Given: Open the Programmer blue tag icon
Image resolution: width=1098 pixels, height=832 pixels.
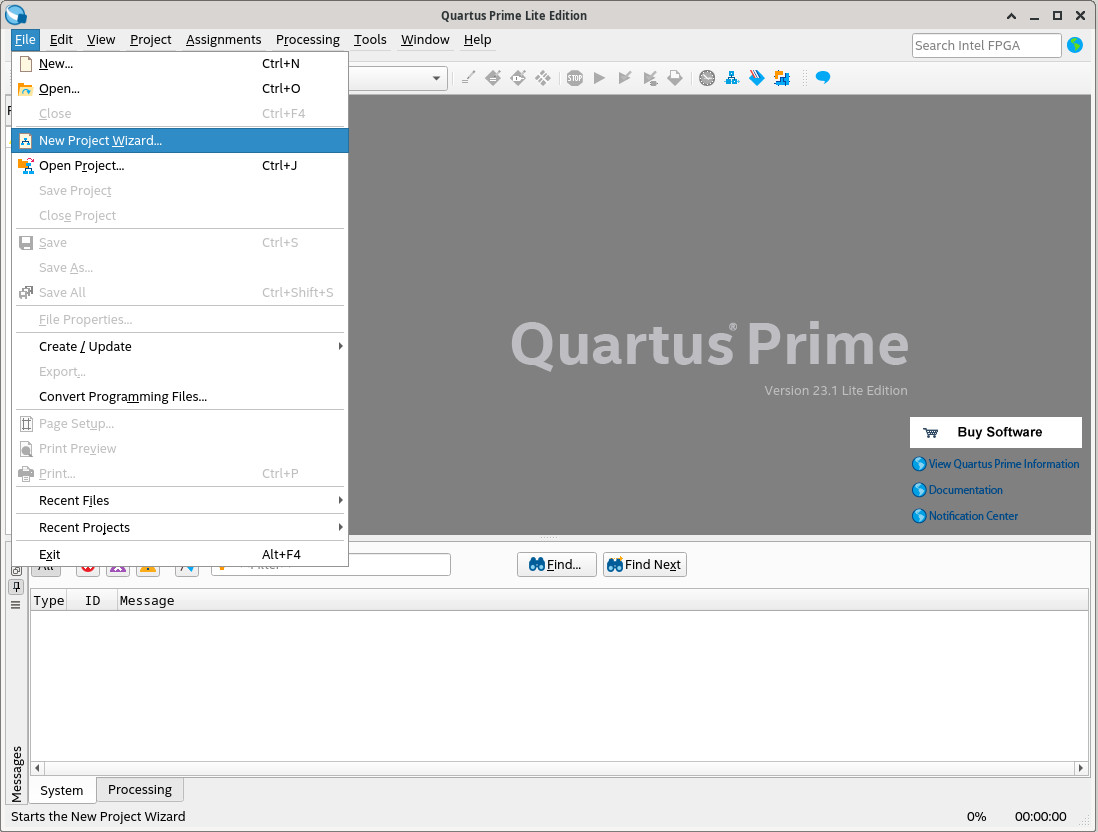Looking at the screenshot, I should tap(757, 78).
